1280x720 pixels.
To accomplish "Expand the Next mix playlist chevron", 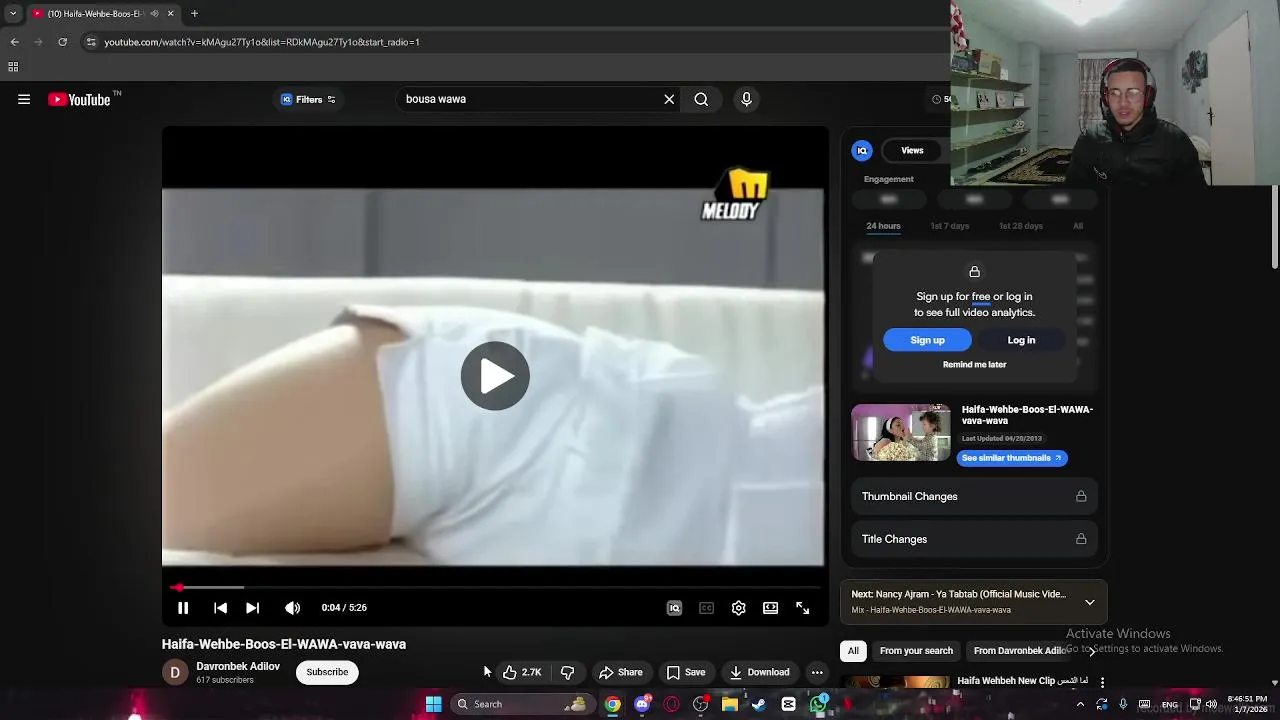I will tap(1089, 602).
